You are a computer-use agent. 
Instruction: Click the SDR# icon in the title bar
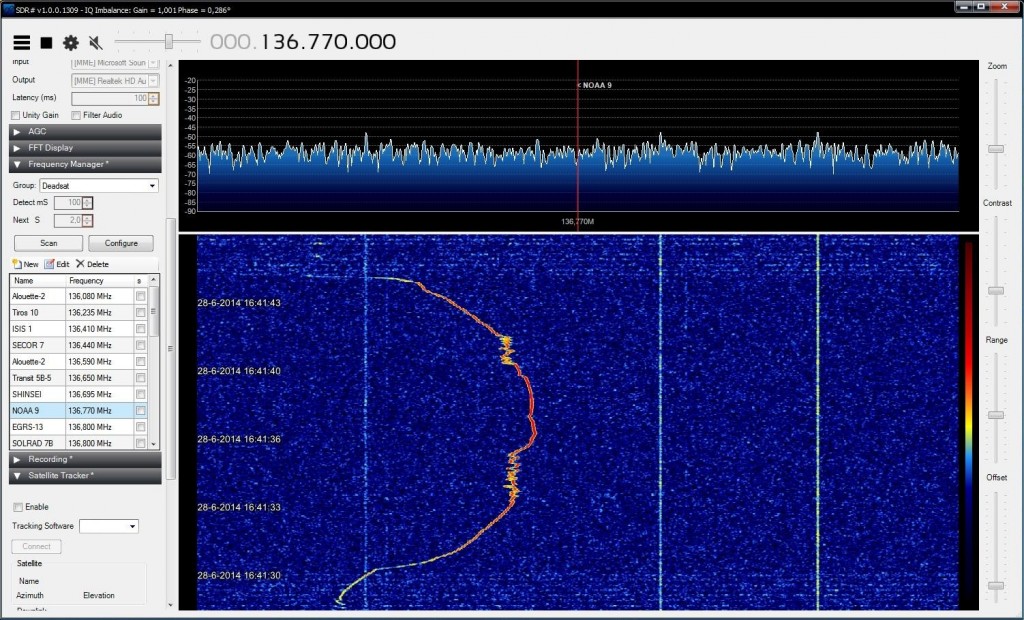(x=8, y=10)
